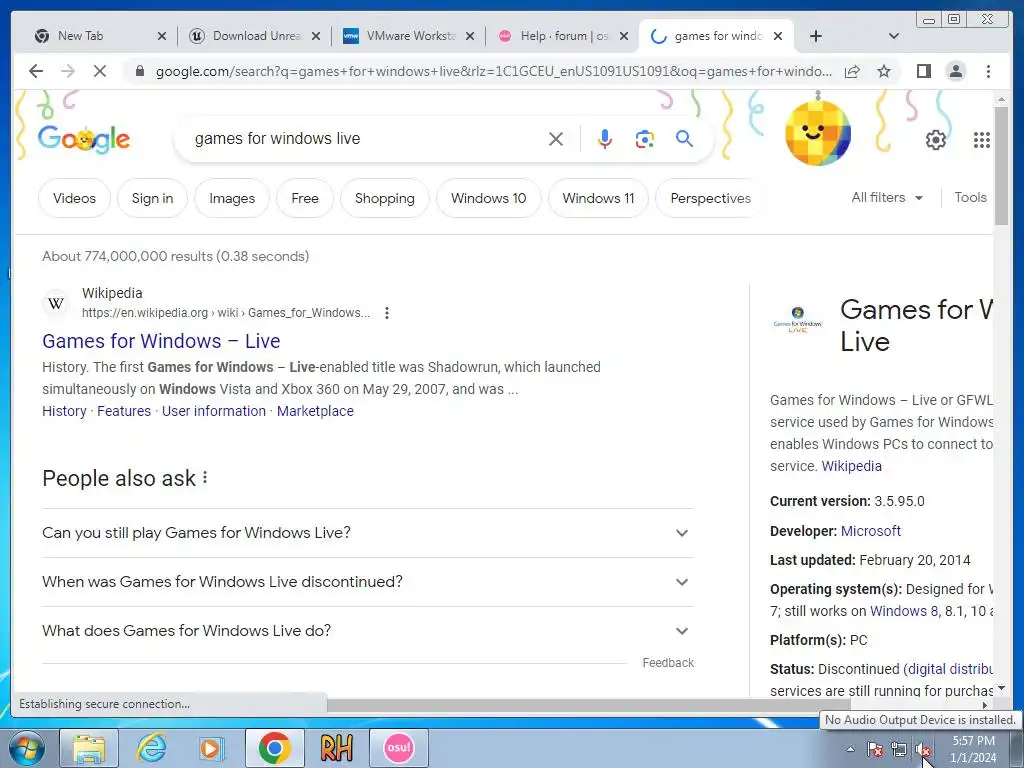Expand 'When was Games for Windows Live discontinued?'

pos(367,582)
